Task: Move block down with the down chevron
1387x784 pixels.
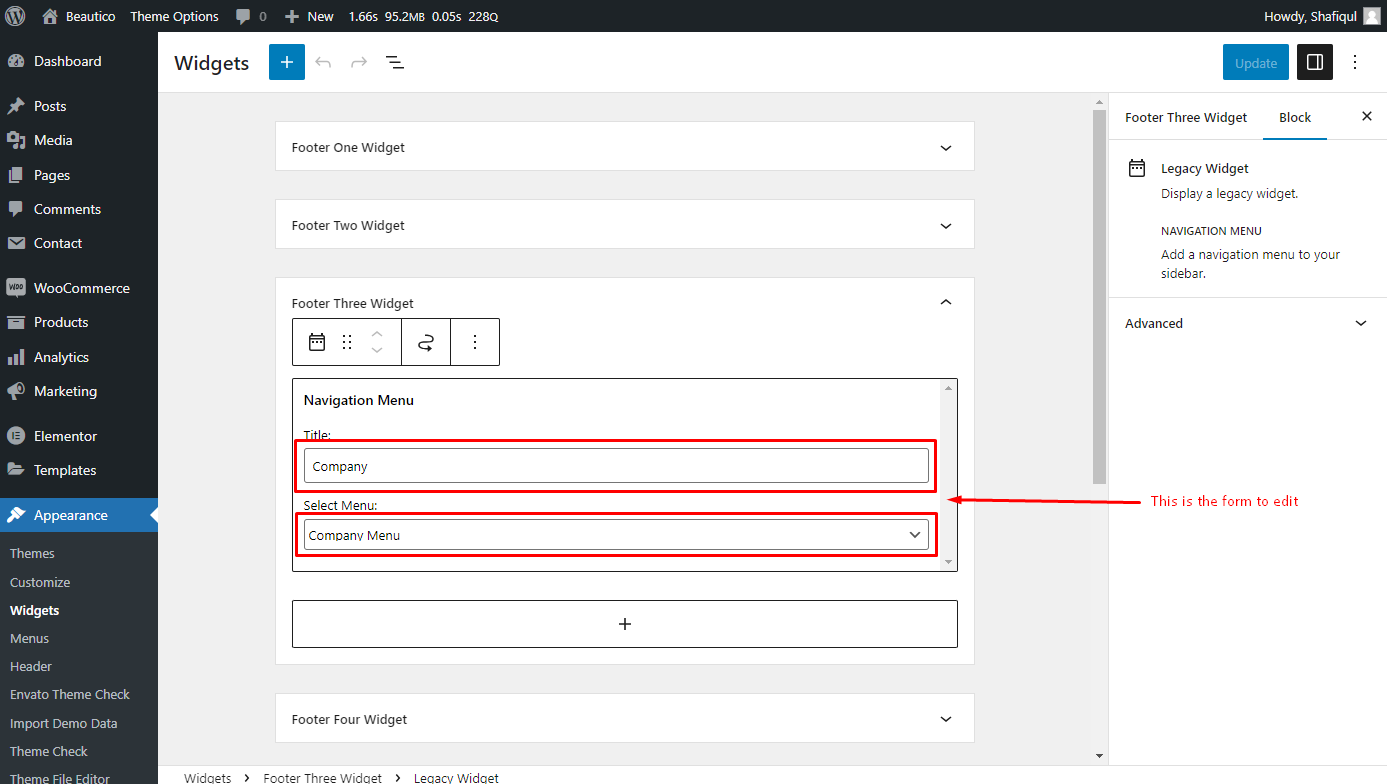Action: pyautogui.click(x=377, y=351)
